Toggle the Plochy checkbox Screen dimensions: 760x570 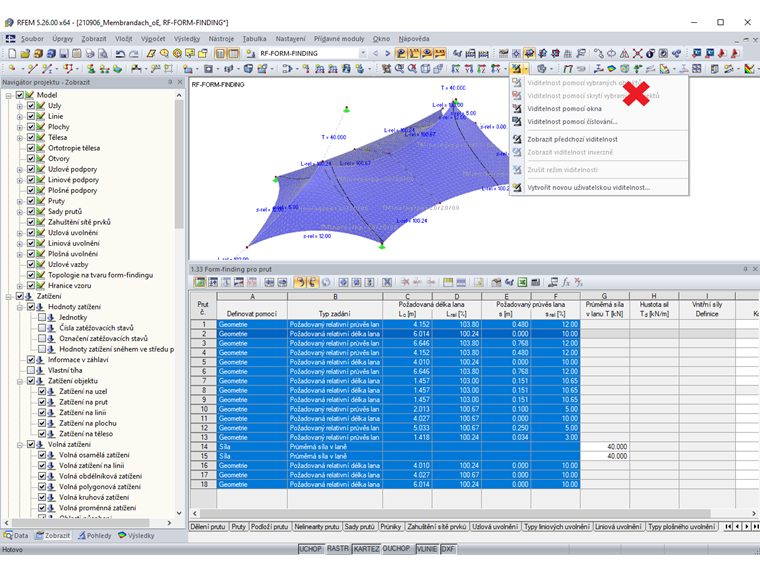(31, 127)
